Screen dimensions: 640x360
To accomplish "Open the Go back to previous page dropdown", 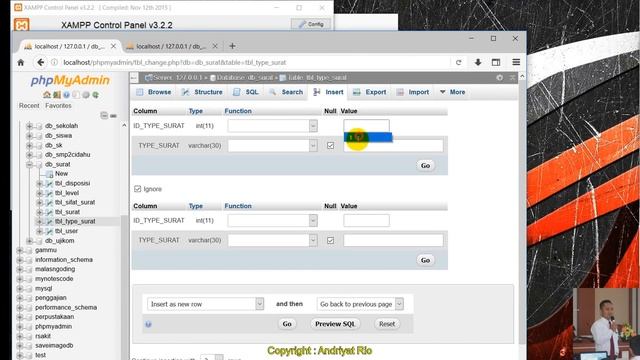I will 360,304.
